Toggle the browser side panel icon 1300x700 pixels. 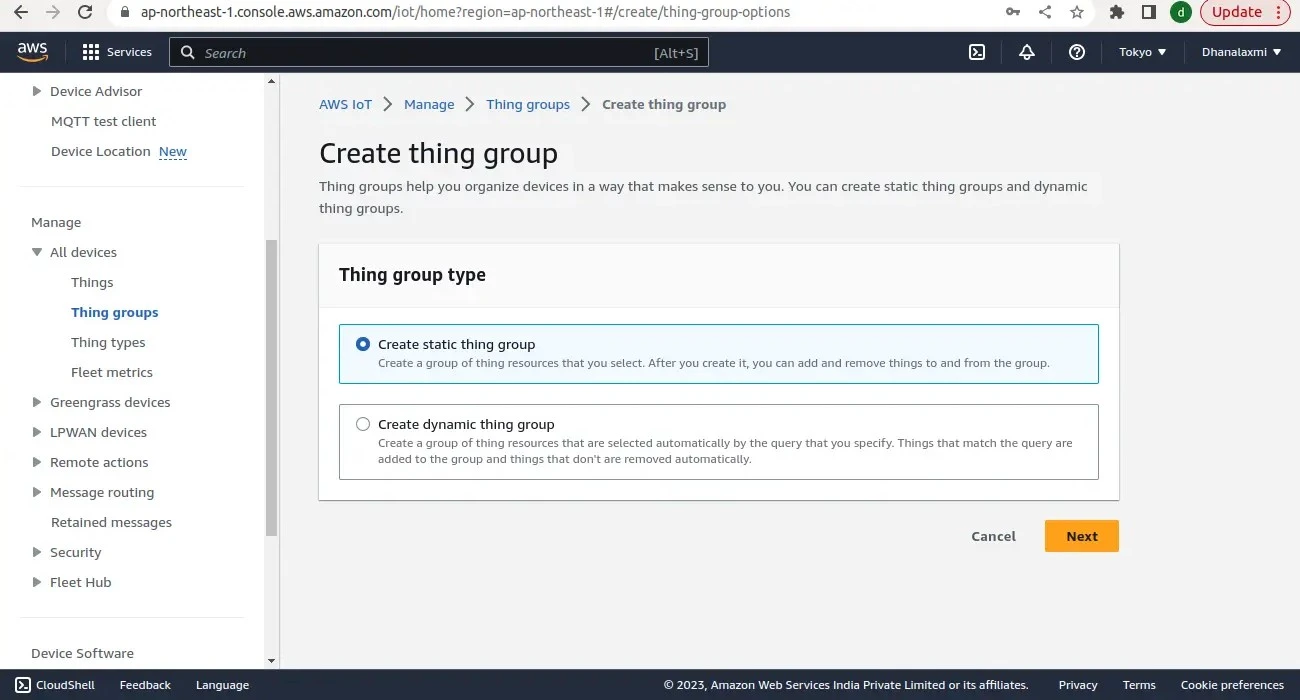1149,12
